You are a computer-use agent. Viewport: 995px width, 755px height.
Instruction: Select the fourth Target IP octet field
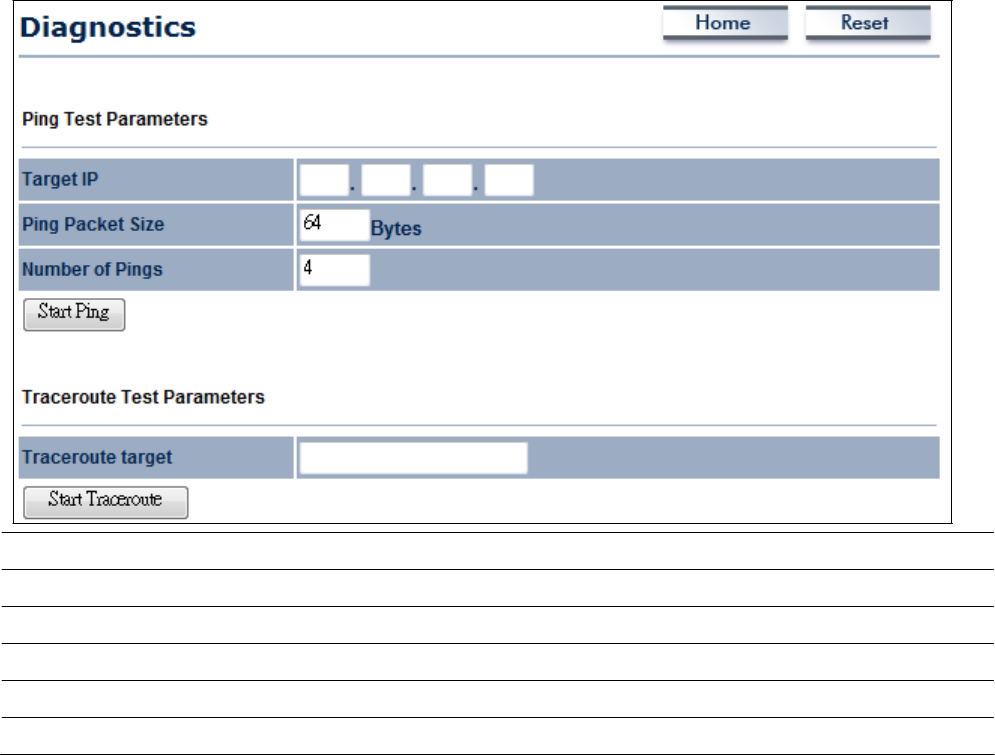[509, 180]
